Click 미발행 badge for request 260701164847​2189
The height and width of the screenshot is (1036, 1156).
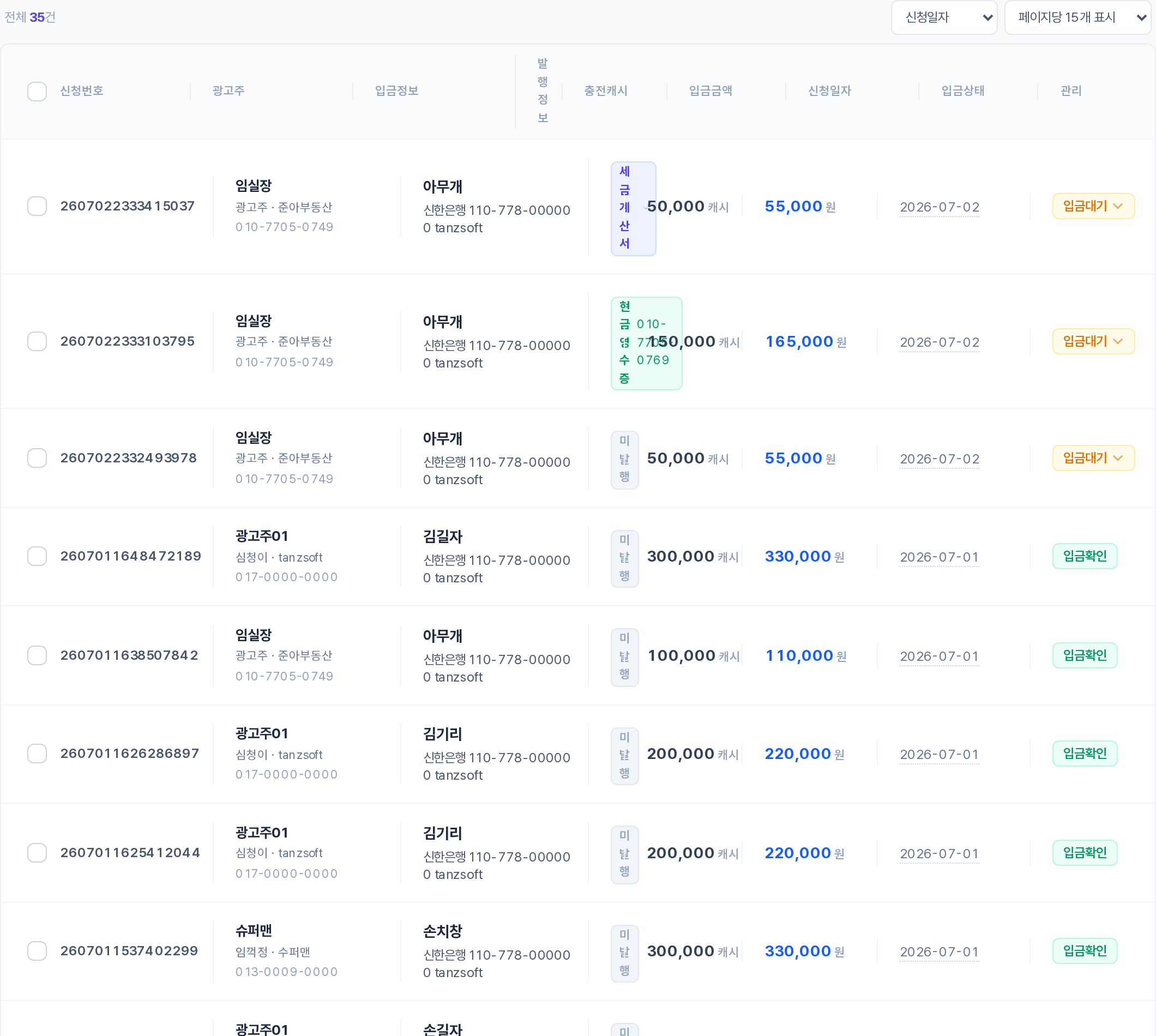click(624, 558)
